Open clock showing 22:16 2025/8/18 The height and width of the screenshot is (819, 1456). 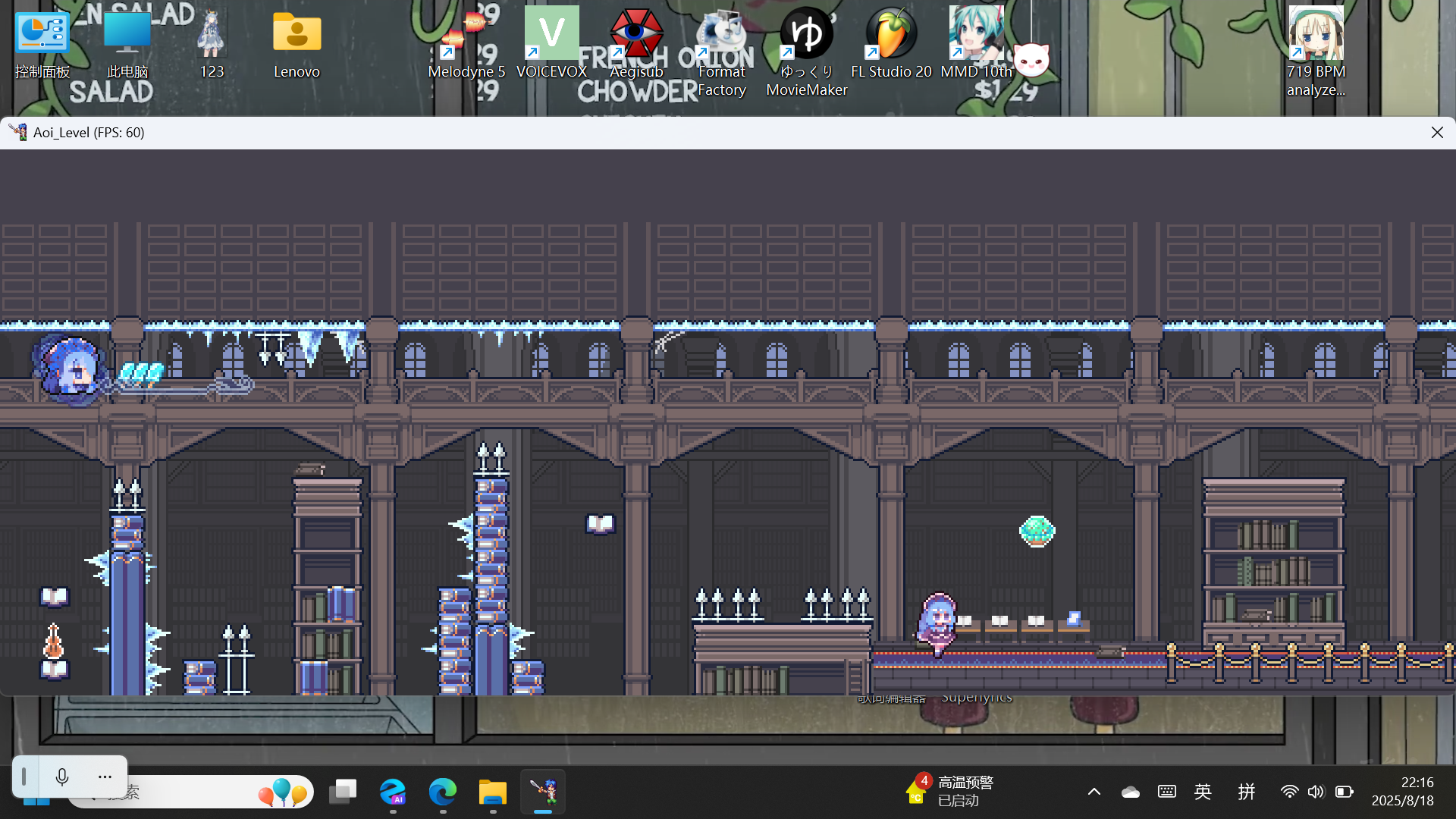click(x=1403, y=792)
